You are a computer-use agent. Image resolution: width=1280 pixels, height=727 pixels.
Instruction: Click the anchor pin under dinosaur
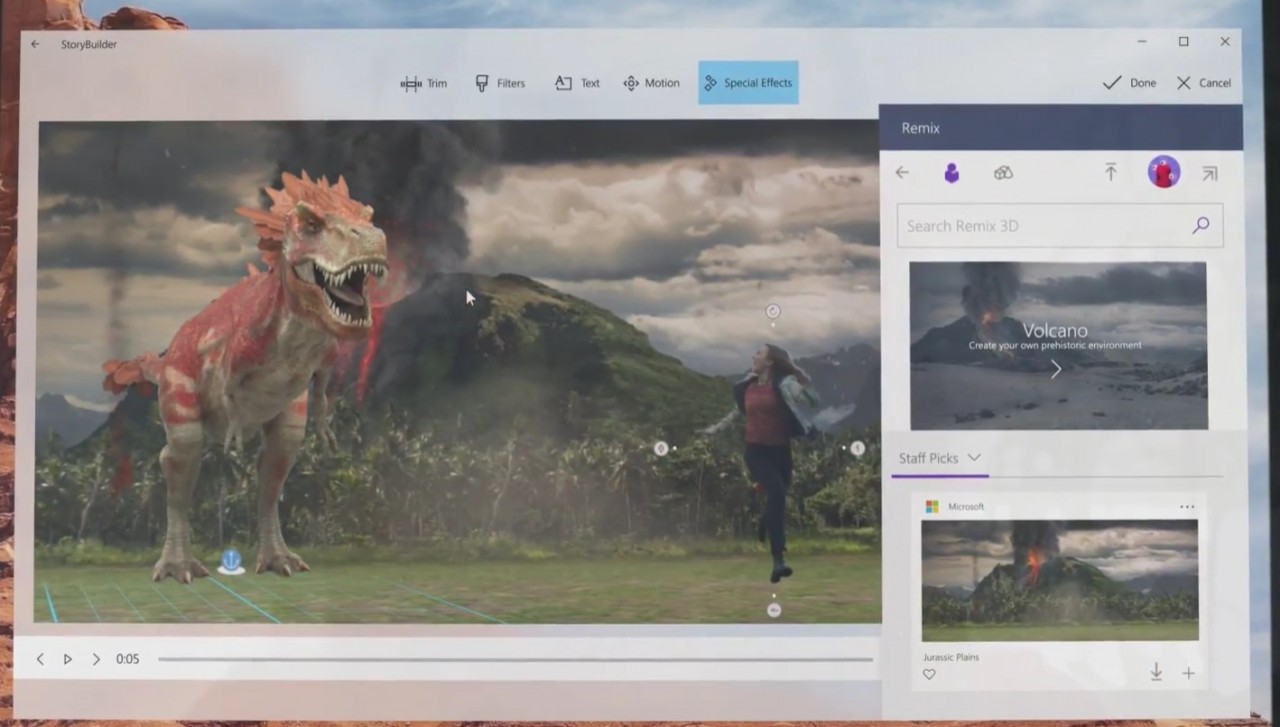coord(231,562)
